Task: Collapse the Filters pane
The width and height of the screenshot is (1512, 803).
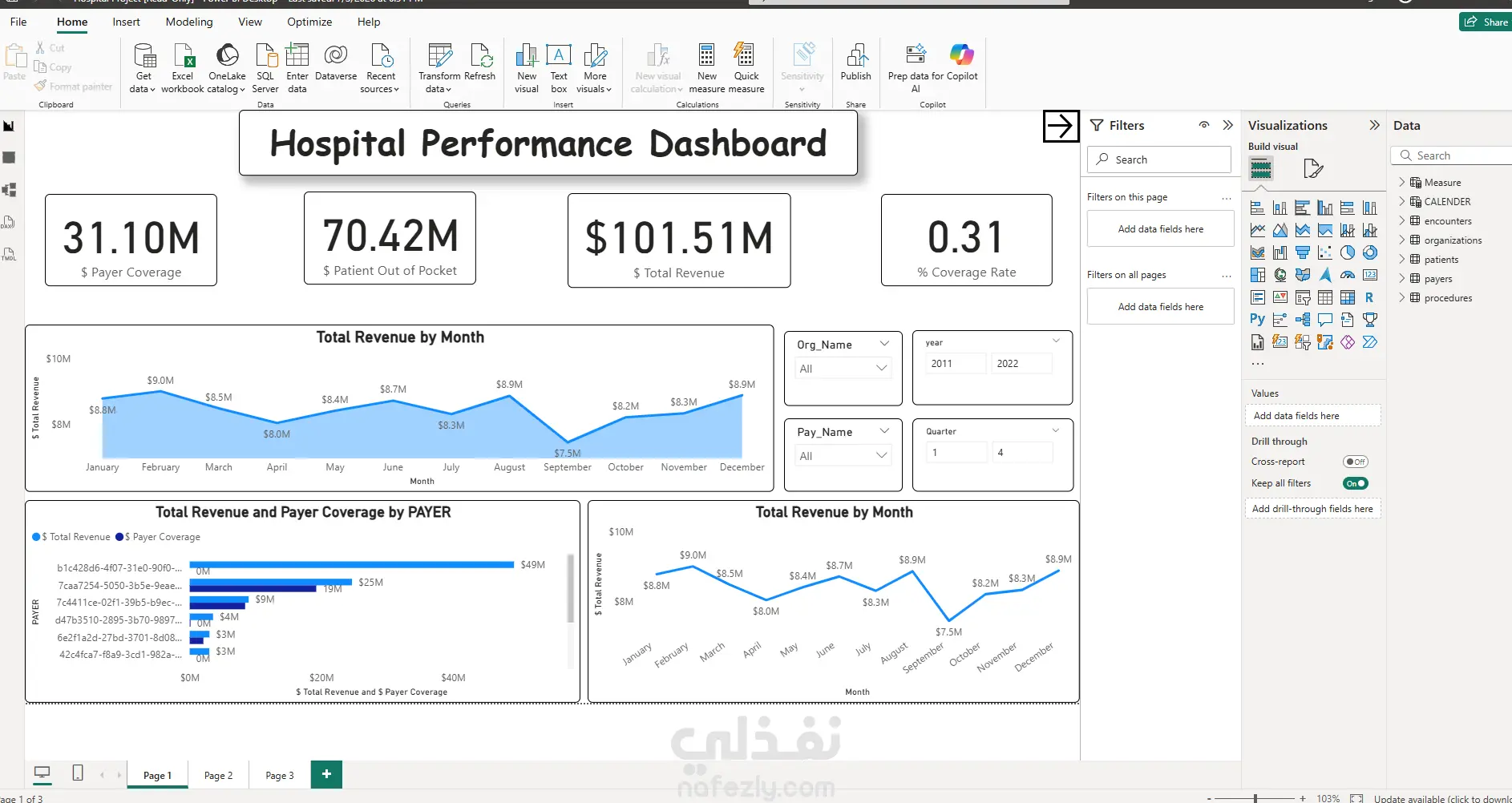Action: [x=1227, y=125]
